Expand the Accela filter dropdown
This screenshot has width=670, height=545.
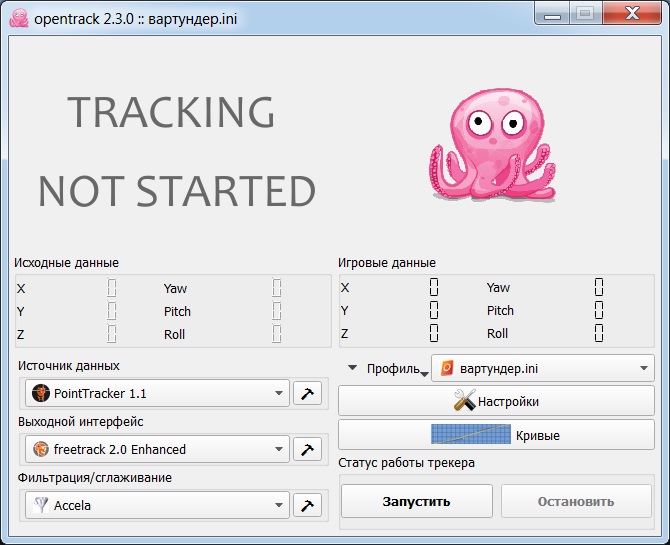click(x=157, y=505)
